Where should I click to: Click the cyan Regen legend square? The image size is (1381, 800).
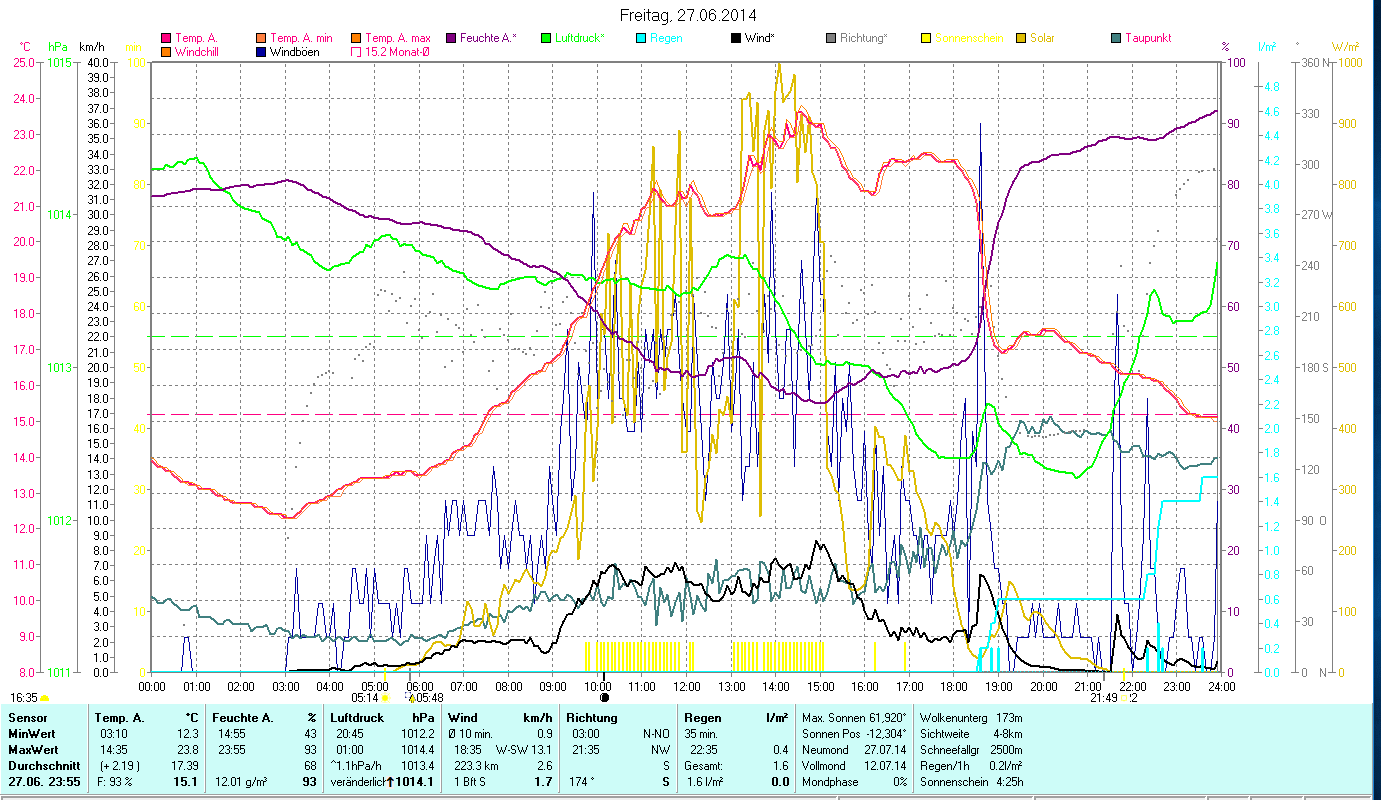(640, 38)
